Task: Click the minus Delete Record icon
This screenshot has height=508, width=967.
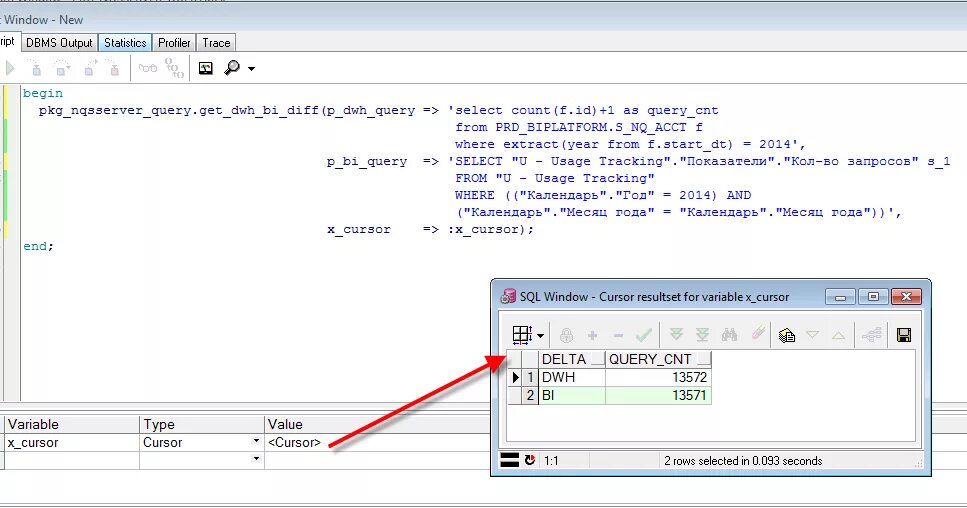Action: (619, 335)
